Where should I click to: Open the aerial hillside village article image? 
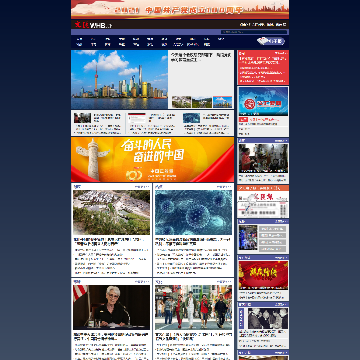click(x=112, y=212)
